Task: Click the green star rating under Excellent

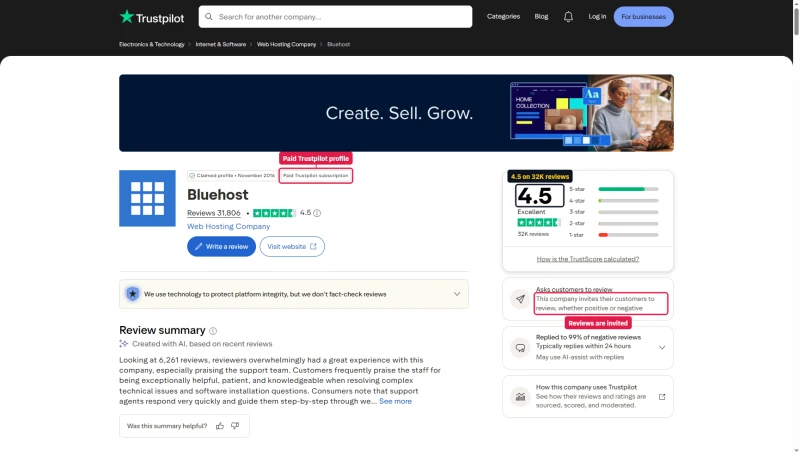Action: click(x=539, y=222)
